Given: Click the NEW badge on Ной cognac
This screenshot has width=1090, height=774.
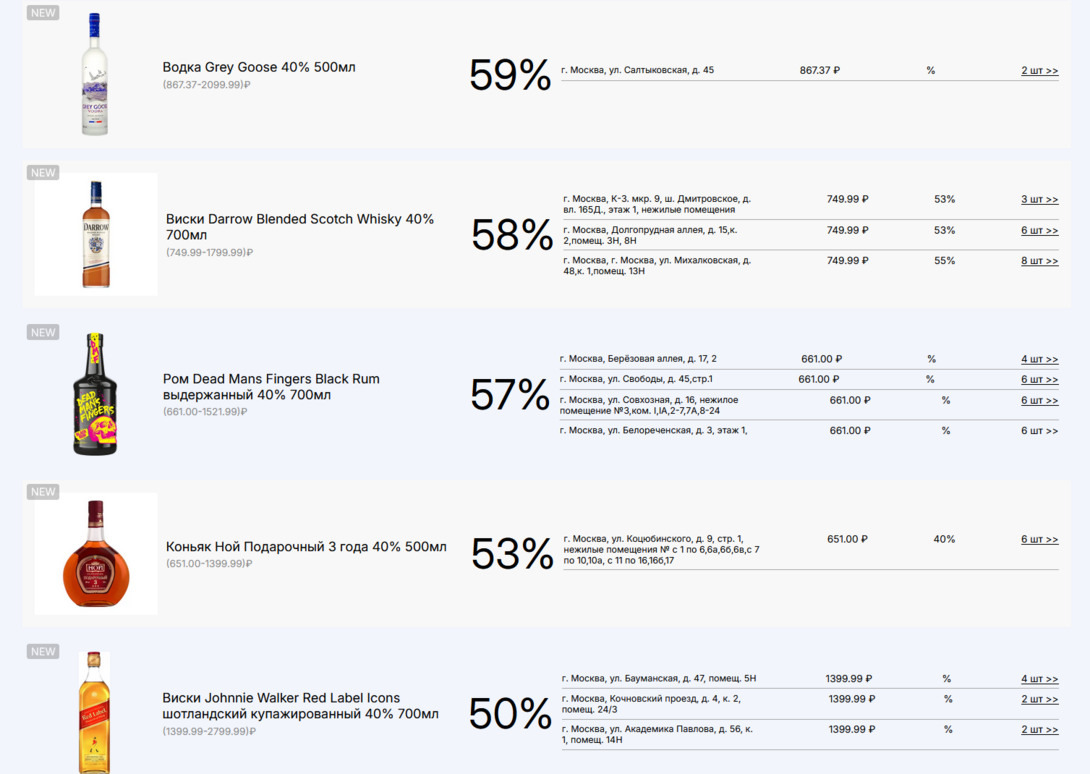Looking at the screenshot, I should [43, 492].
